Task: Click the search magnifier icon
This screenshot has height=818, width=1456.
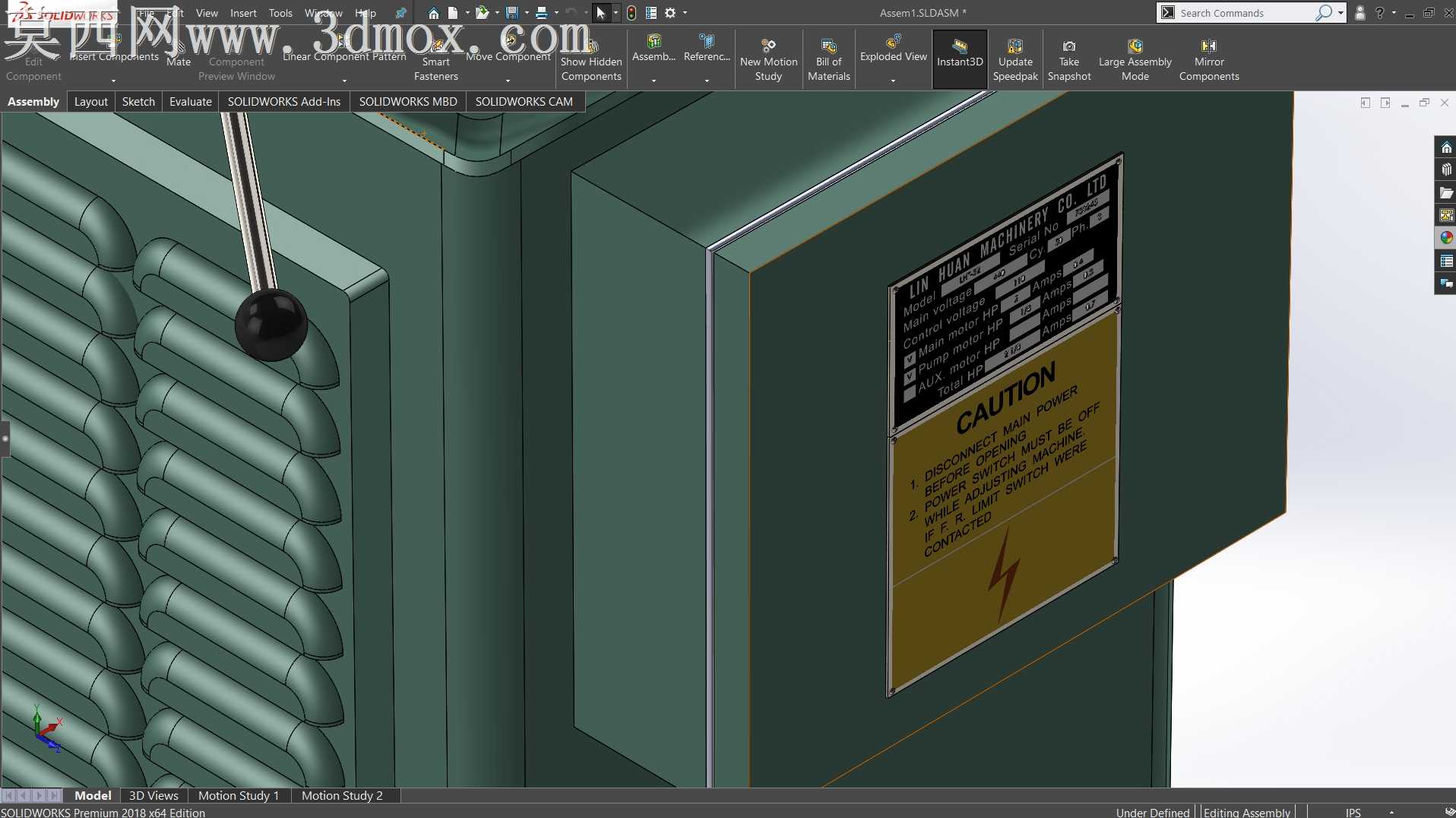Action: [x=1323, y=13]
